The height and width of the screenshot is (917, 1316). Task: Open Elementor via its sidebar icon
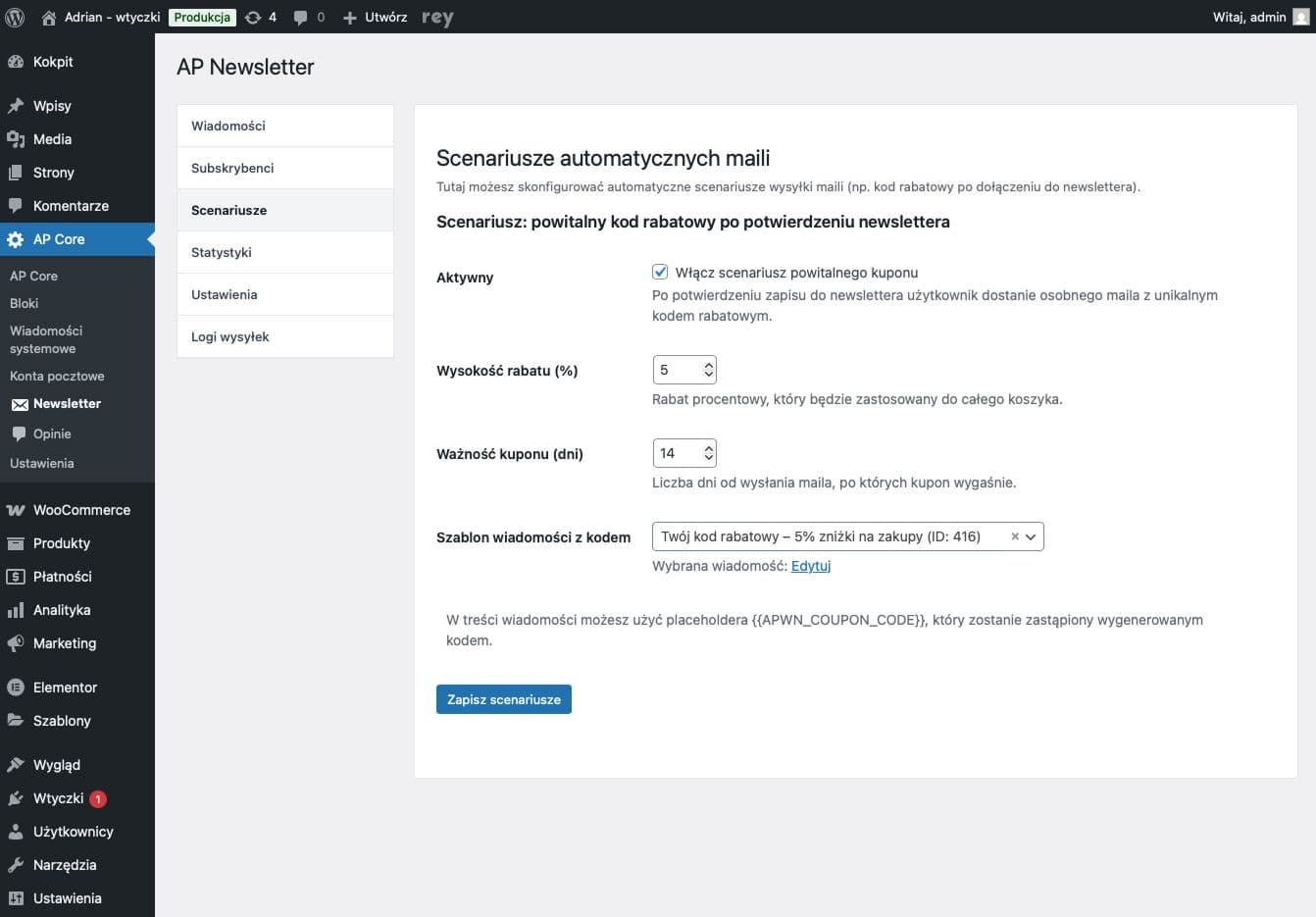15,687
